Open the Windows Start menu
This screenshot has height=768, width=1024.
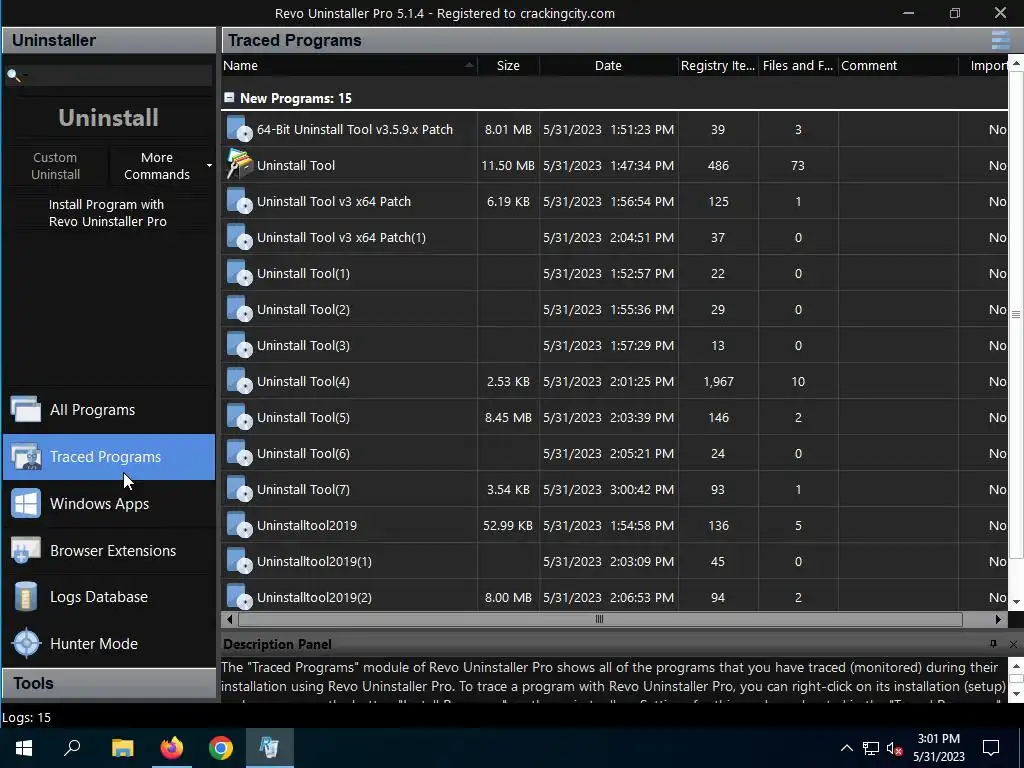[24, 747]
